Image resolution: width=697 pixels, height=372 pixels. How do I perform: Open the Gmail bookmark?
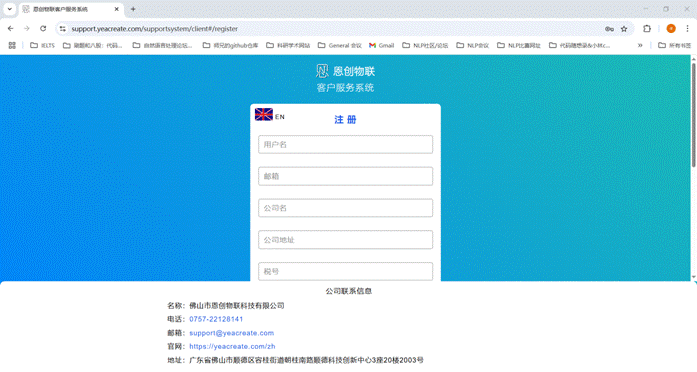click(x=381, y=45)
